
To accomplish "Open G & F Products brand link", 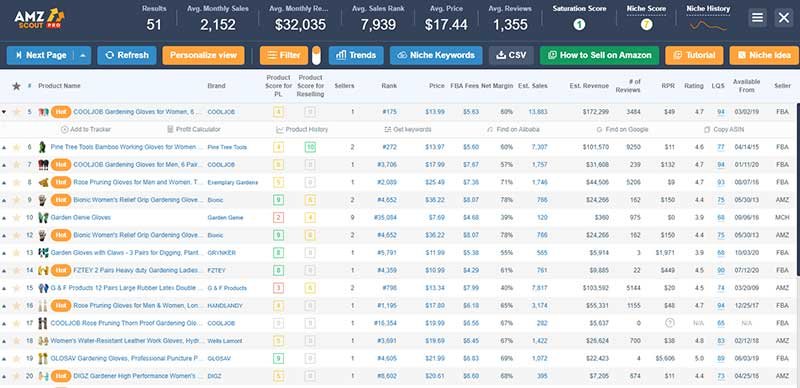I will [x=227, y=288].
